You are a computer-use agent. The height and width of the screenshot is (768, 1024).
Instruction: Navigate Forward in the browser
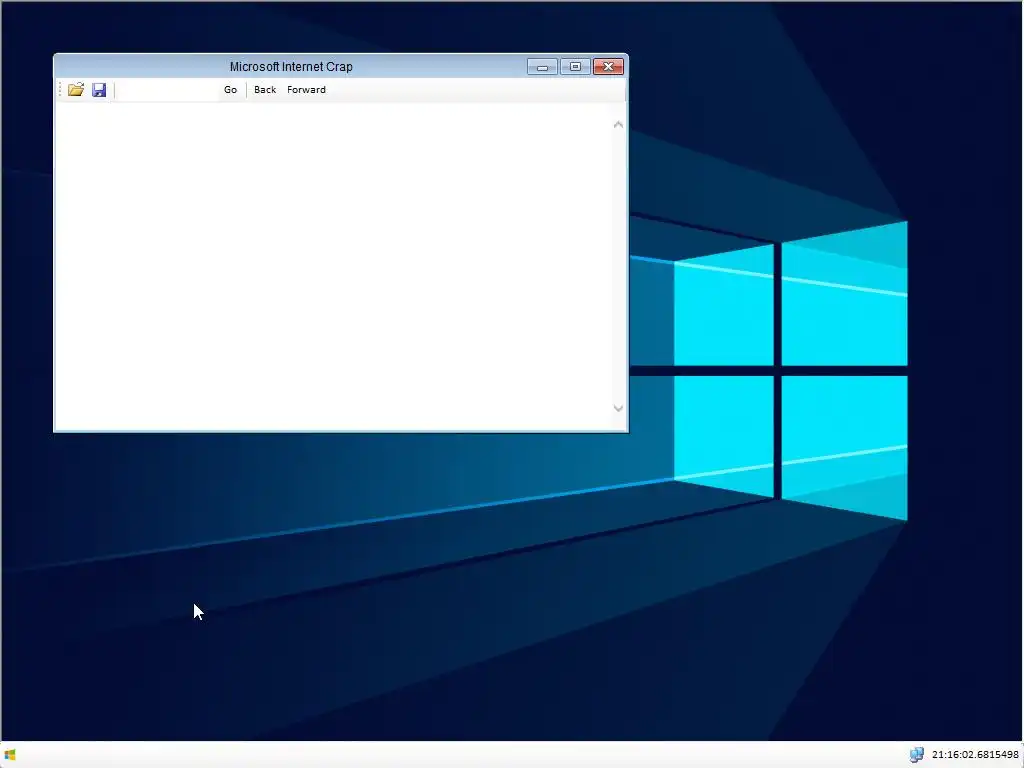coord(306,89)
